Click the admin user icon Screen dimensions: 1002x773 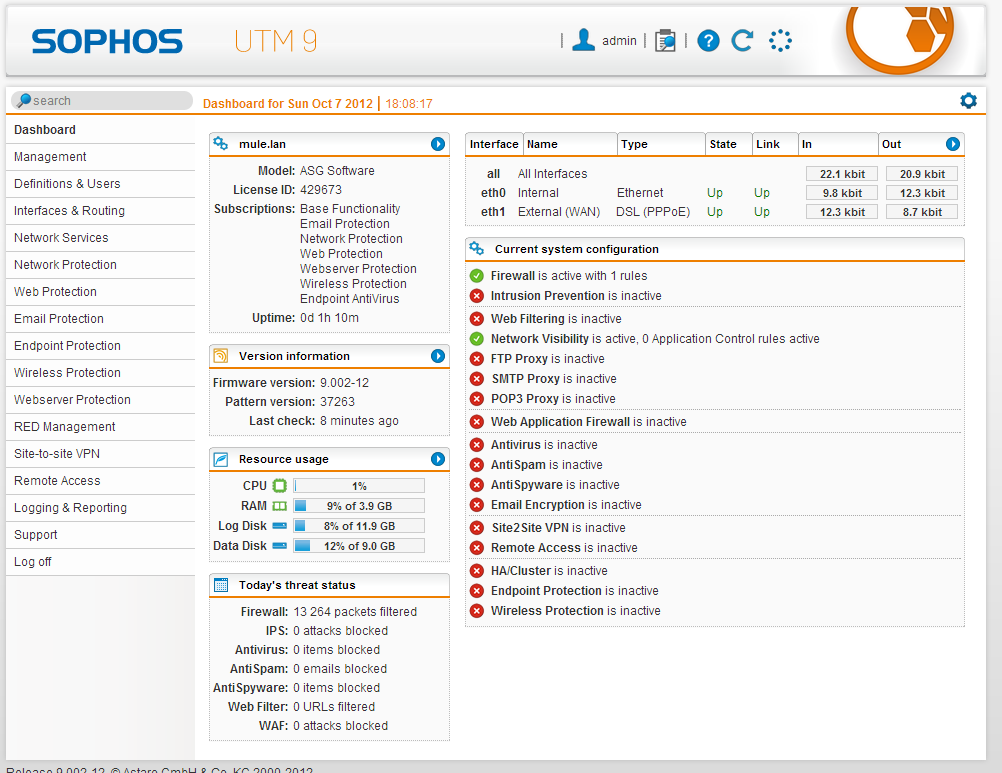(583, 40)
